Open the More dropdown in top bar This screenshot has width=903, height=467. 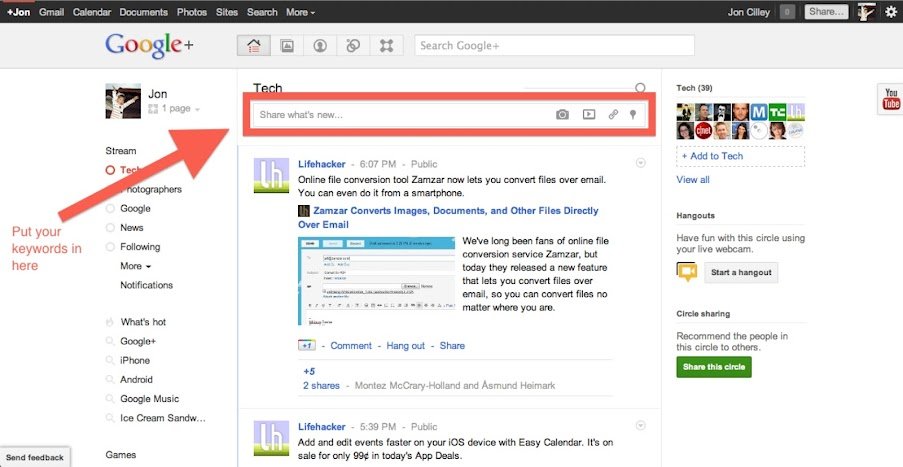pyautogui.click(x=301, y=12)
